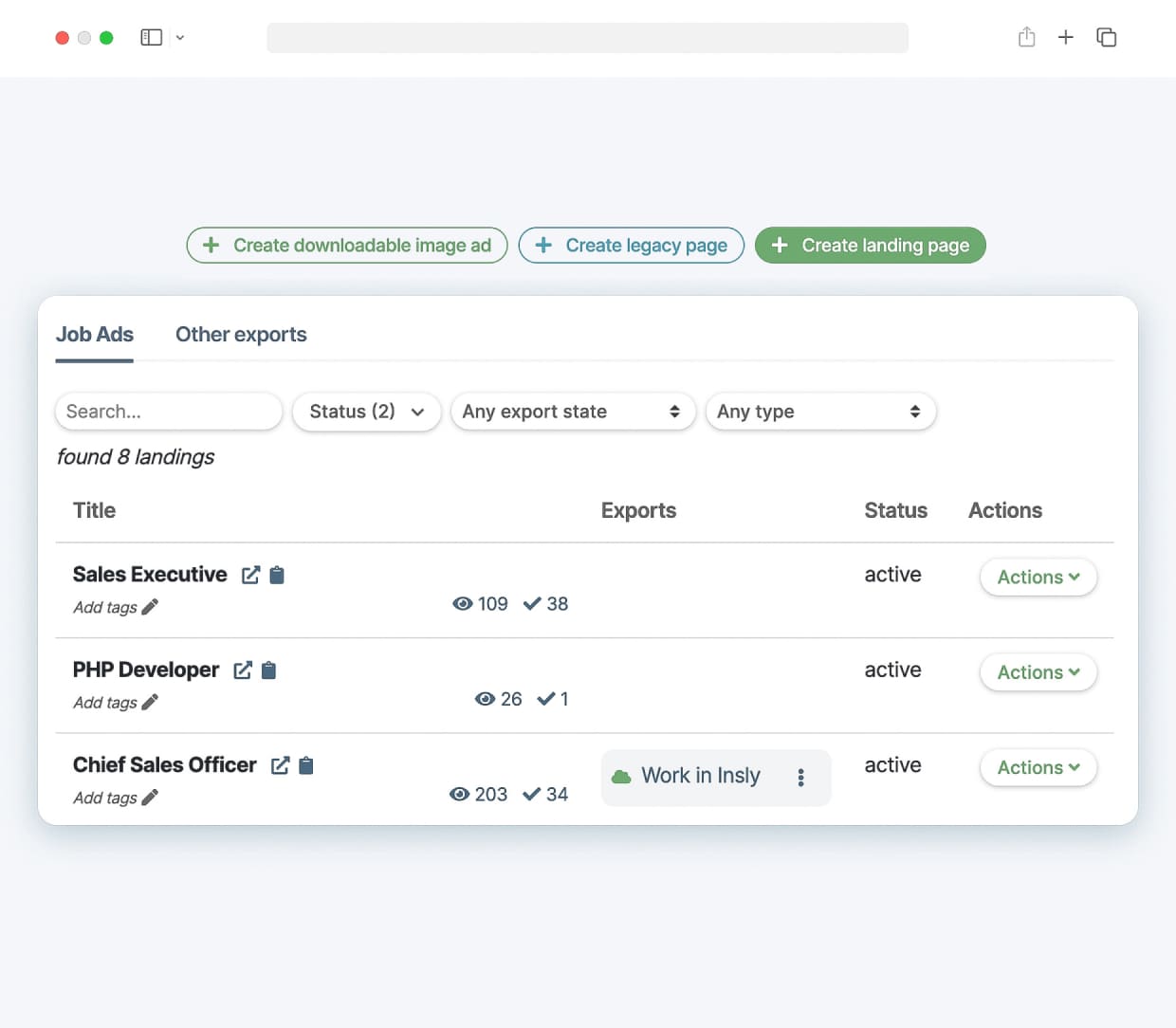Open the Status filter dropdown
This screenshot has width=1176, height=1028.
coord(366,412)
